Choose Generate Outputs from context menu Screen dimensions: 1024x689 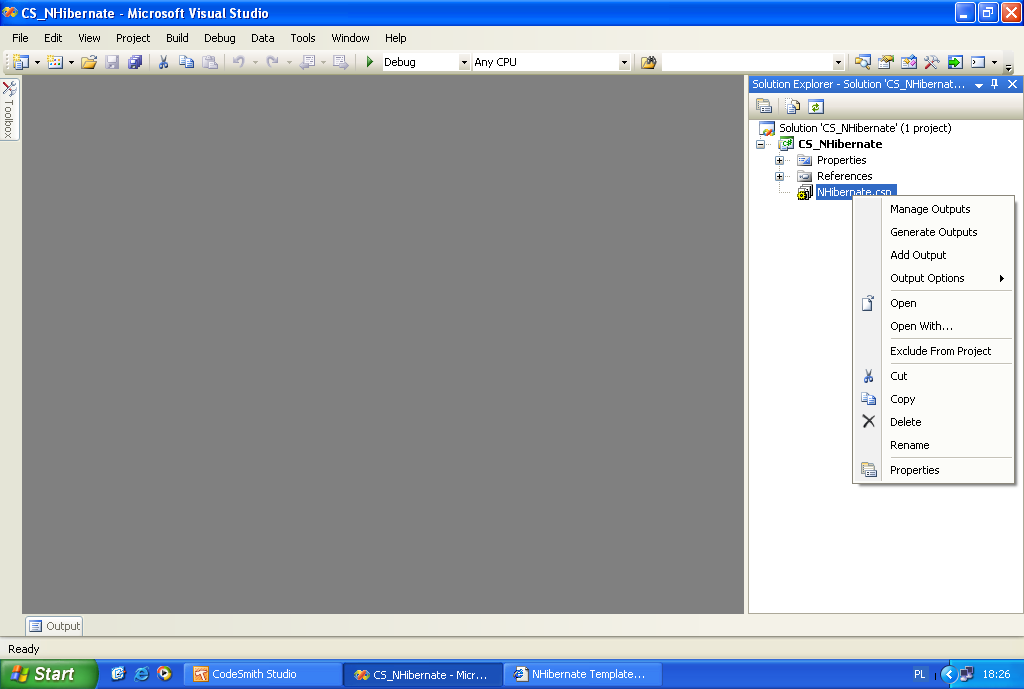pyautogui.click(x=935, y=232)
